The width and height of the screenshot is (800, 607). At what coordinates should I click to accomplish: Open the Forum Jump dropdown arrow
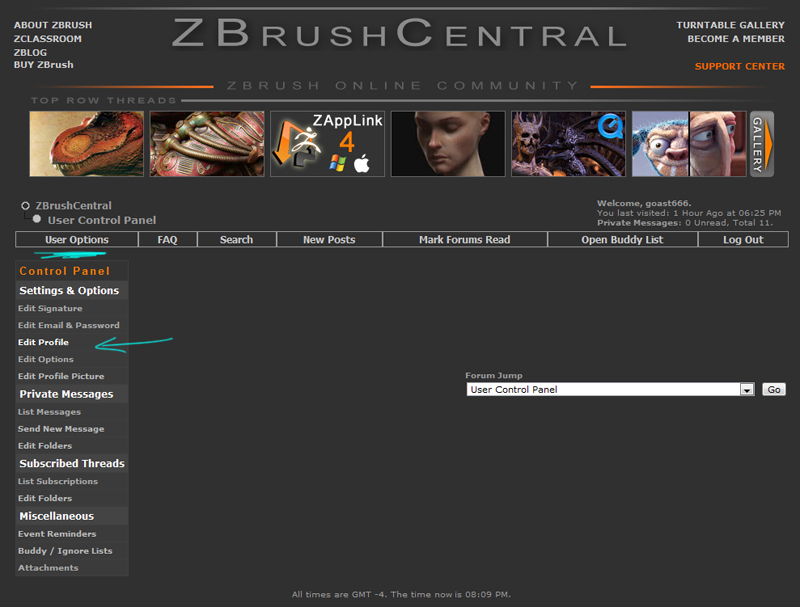[x=747, y=390]
